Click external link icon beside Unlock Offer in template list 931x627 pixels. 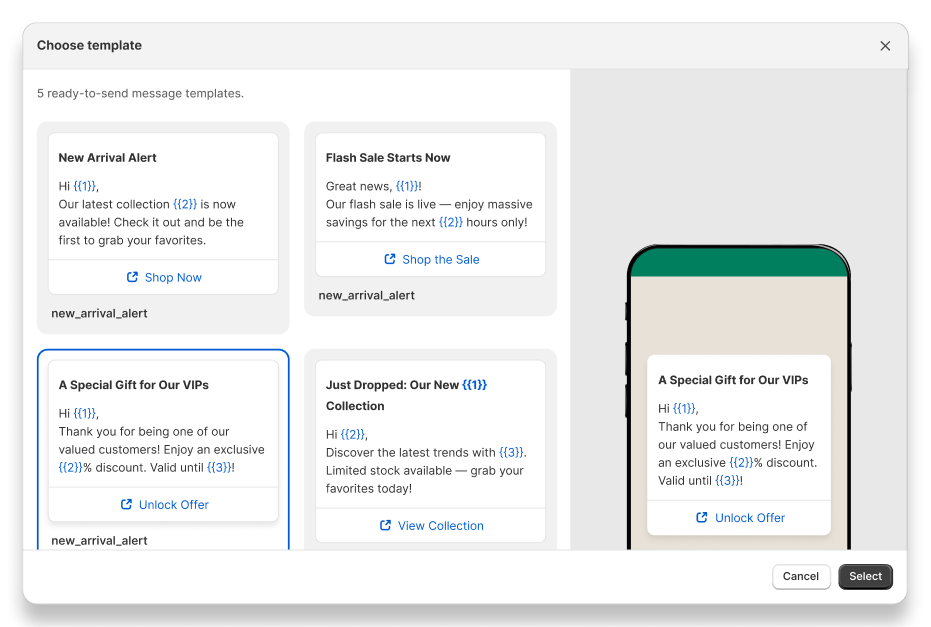126,505
